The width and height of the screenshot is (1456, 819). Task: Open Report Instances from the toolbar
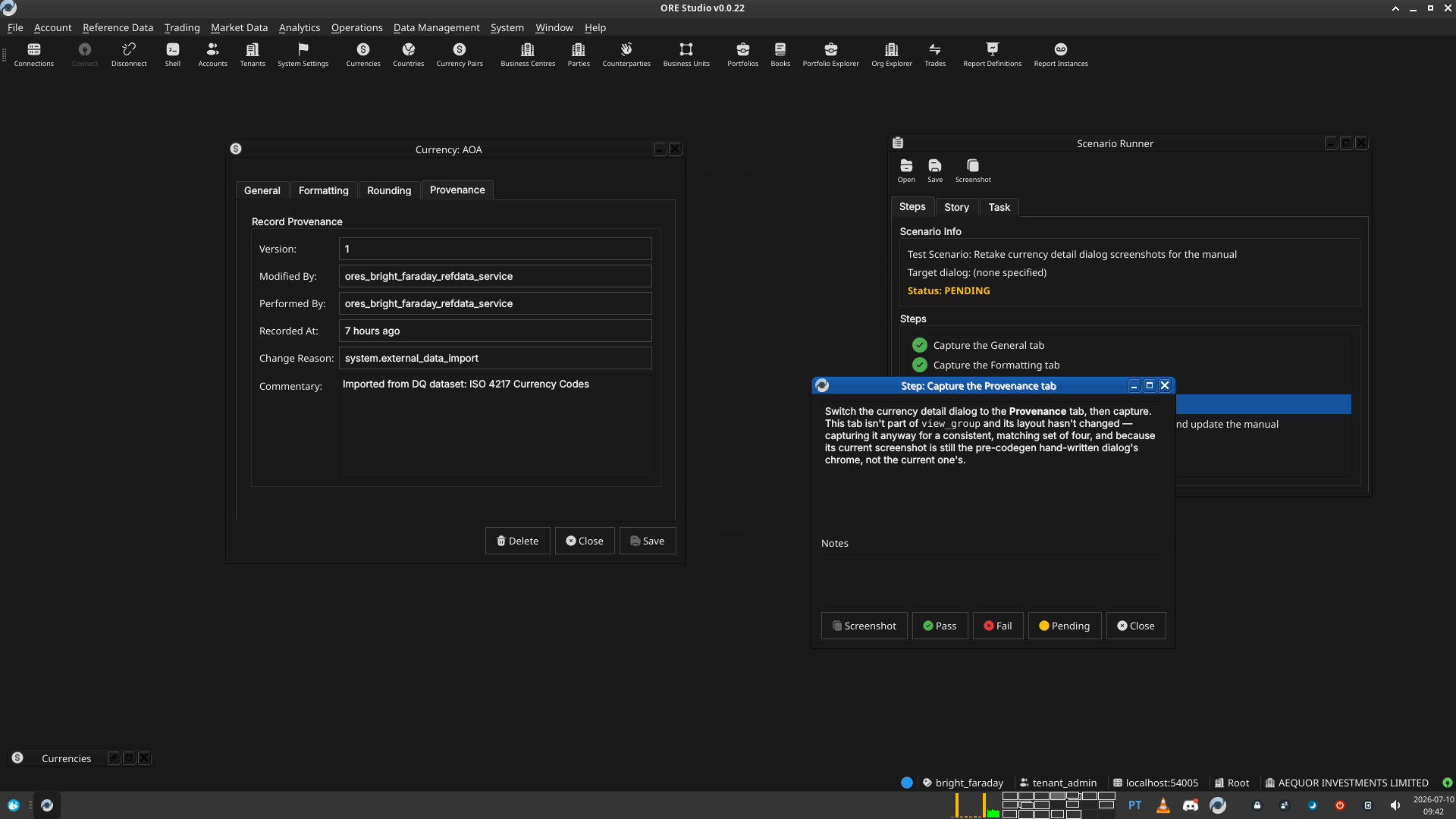1061,54
